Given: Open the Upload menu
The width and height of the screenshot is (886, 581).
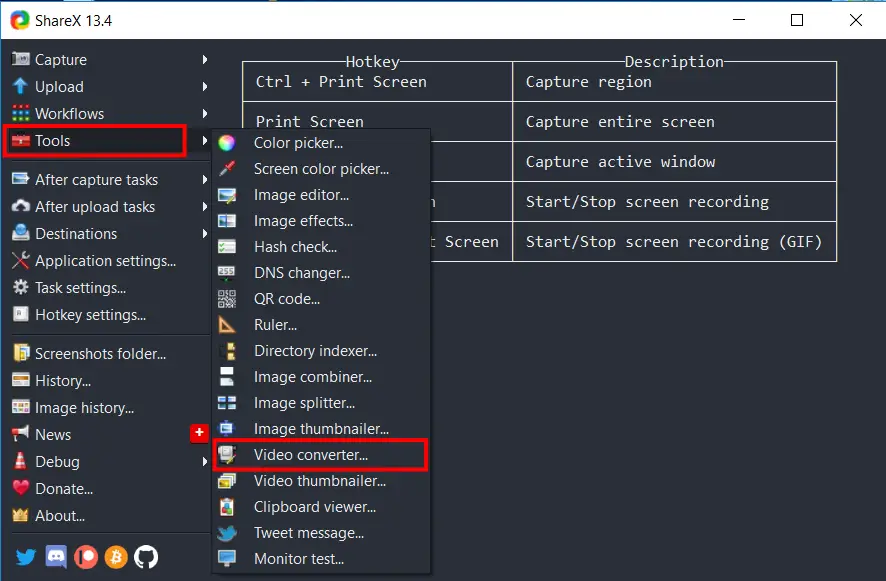Looking at the screenshot, I should tap(110, 86).
